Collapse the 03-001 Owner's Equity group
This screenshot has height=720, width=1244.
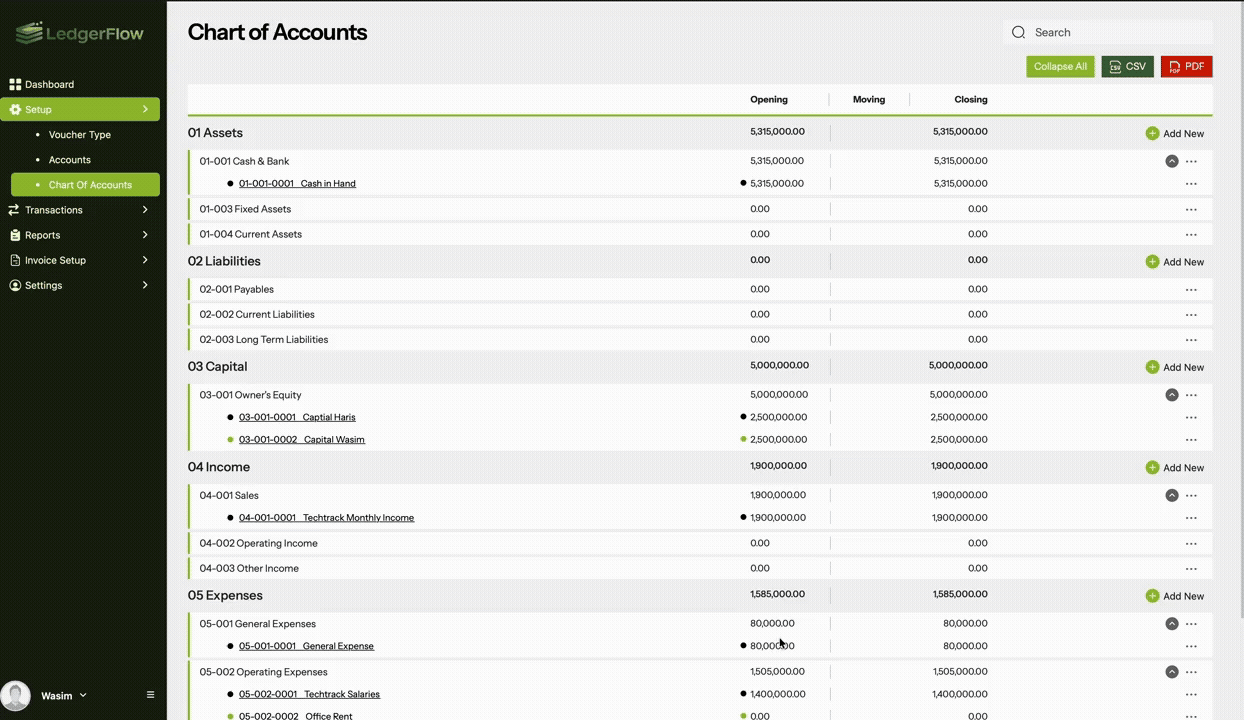(x=1171, y=395)
